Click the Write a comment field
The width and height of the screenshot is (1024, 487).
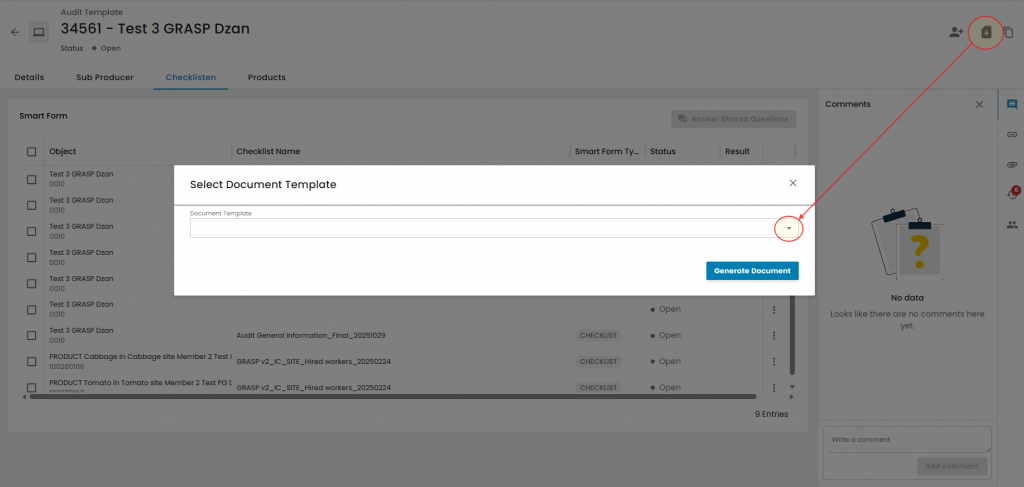coord(906,440)
